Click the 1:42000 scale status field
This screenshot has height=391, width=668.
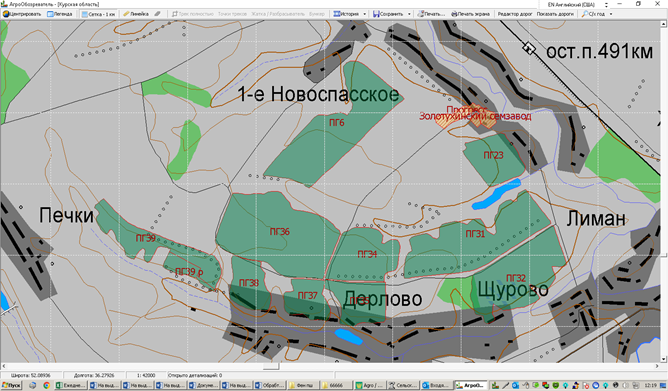(146, 376)
